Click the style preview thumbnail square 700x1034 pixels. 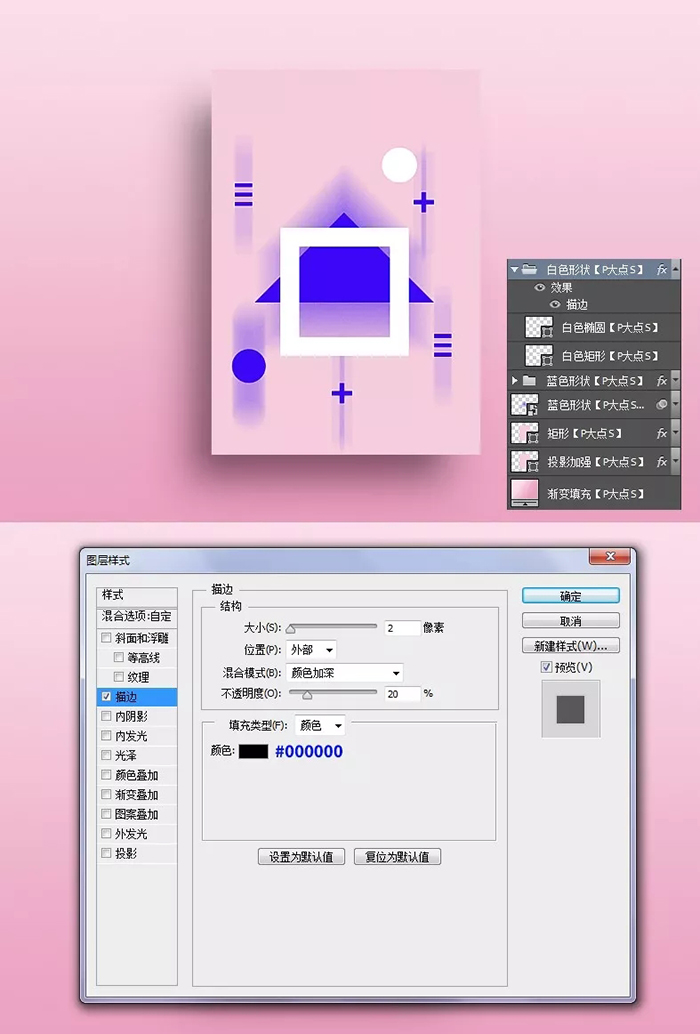click(571, 710)
